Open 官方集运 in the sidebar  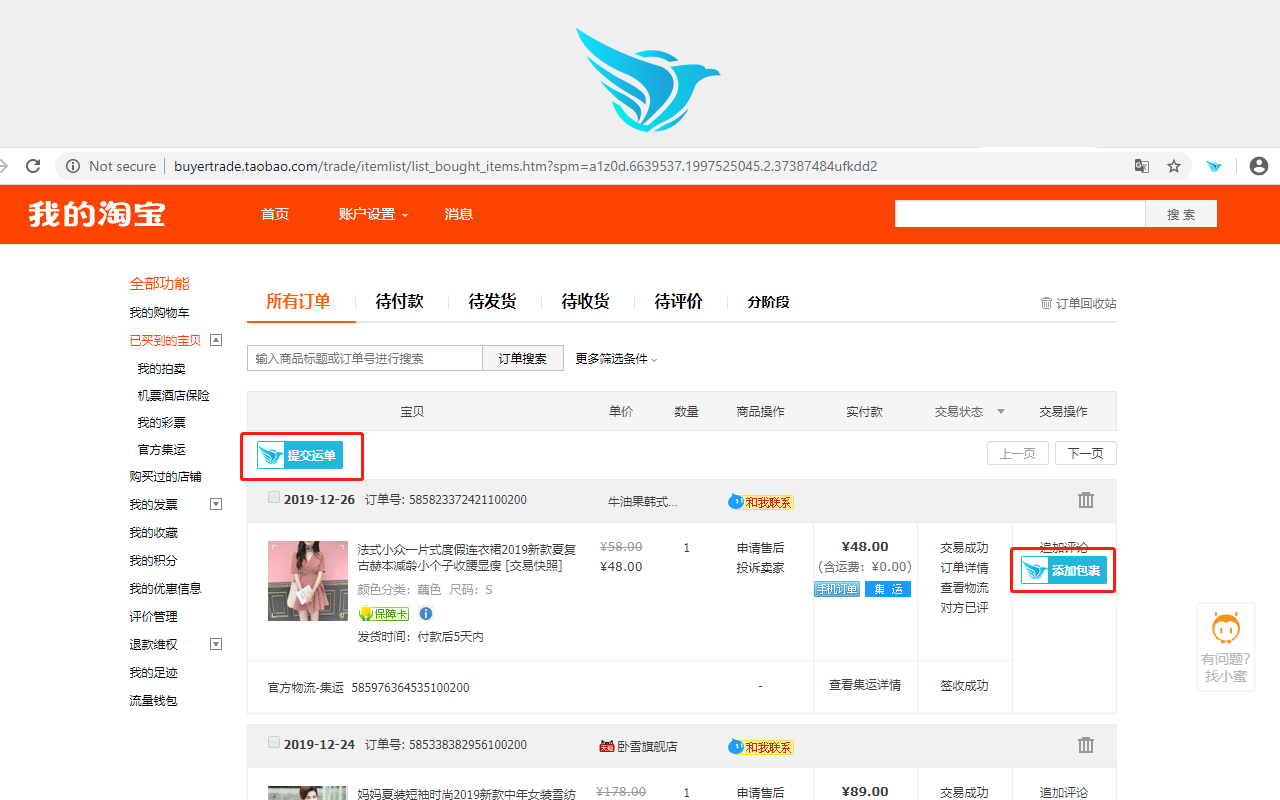pyautogui.click(x=161, y=450)
